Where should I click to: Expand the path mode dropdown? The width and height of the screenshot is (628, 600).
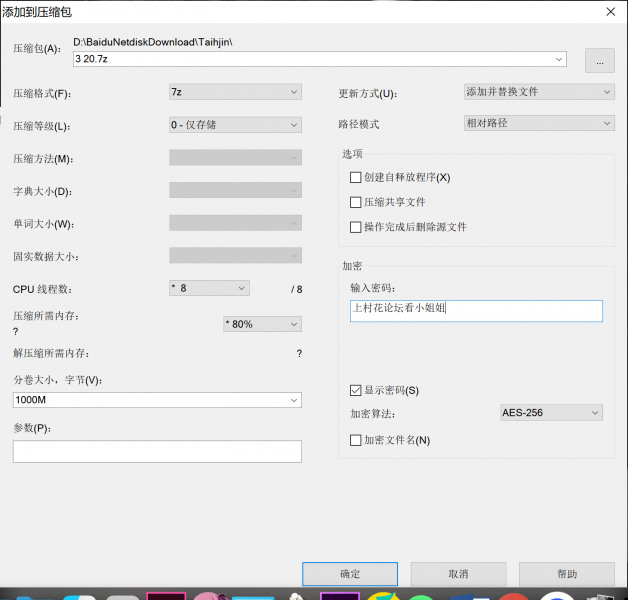539,124
